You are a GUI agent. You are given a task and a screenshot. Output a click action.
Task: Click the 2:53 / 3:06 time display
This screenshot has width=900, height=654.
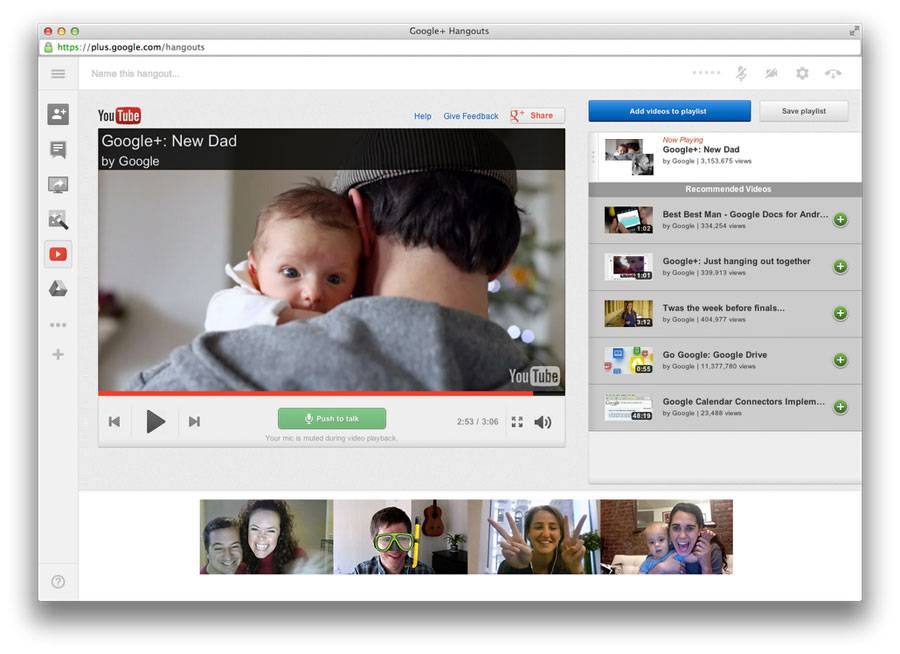pos(478,421)
